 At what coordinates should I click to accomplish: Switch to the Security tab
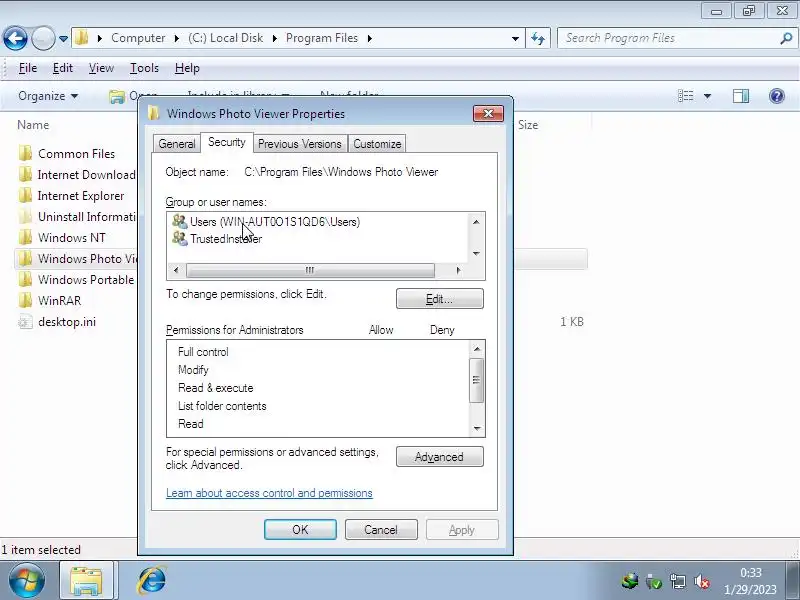(x=227, y=142)
